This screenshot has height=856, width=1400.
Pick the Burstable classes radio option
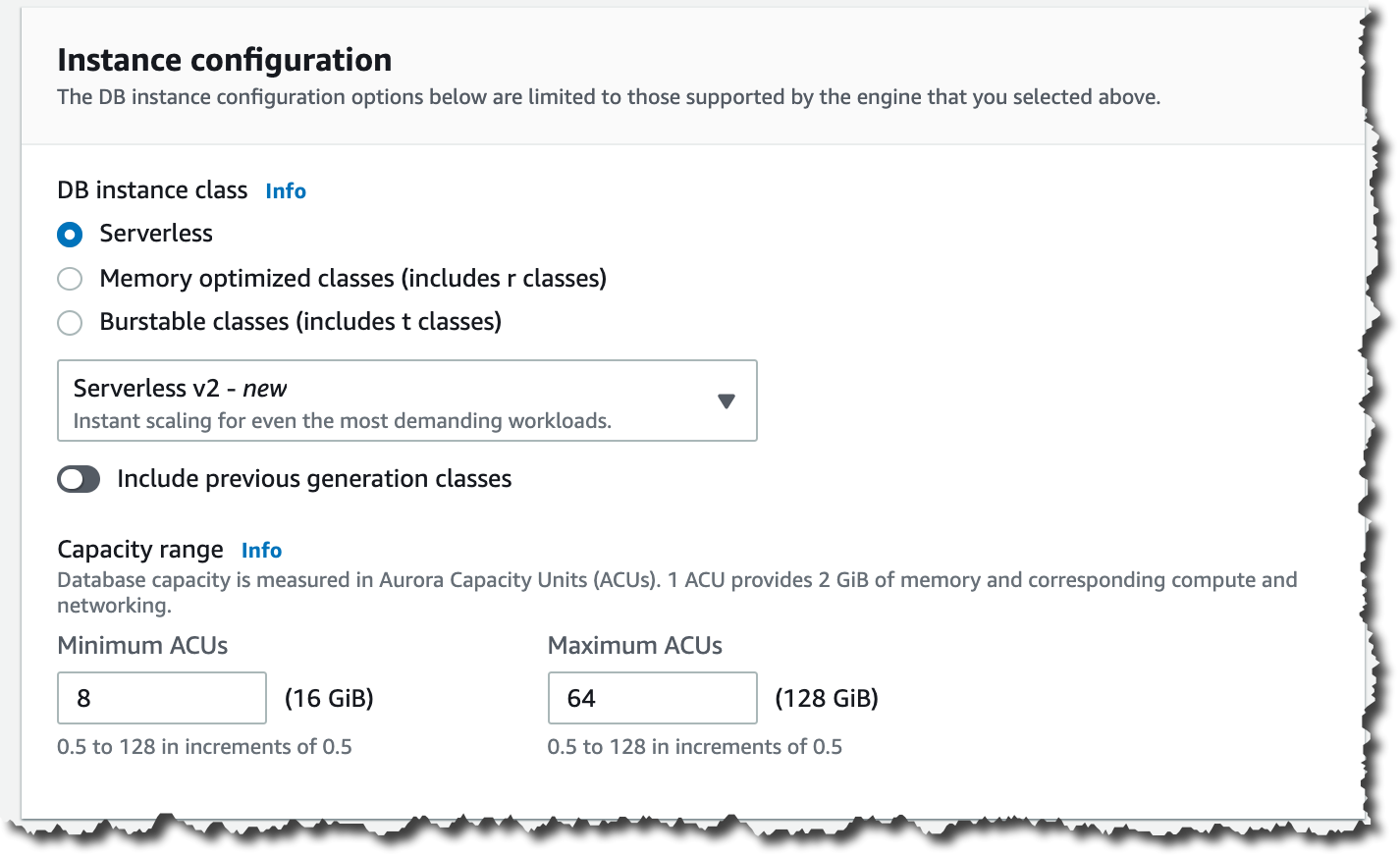click(x=70, y=322)
